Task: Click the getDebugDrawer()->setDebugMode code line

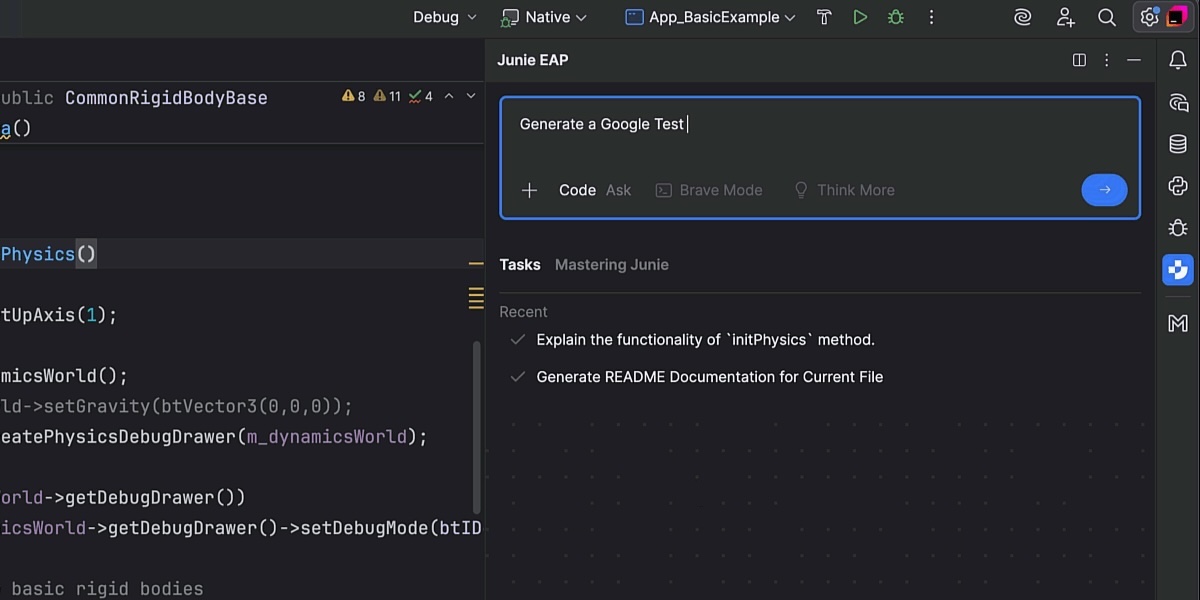Action: (x=241, y=528)
